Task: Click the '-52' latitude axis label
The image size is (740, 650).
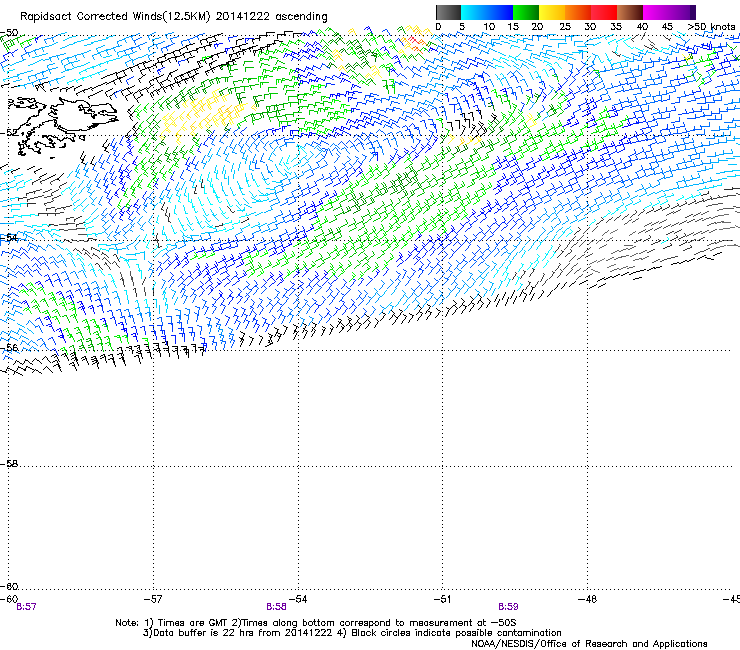Action: [9, 133]
